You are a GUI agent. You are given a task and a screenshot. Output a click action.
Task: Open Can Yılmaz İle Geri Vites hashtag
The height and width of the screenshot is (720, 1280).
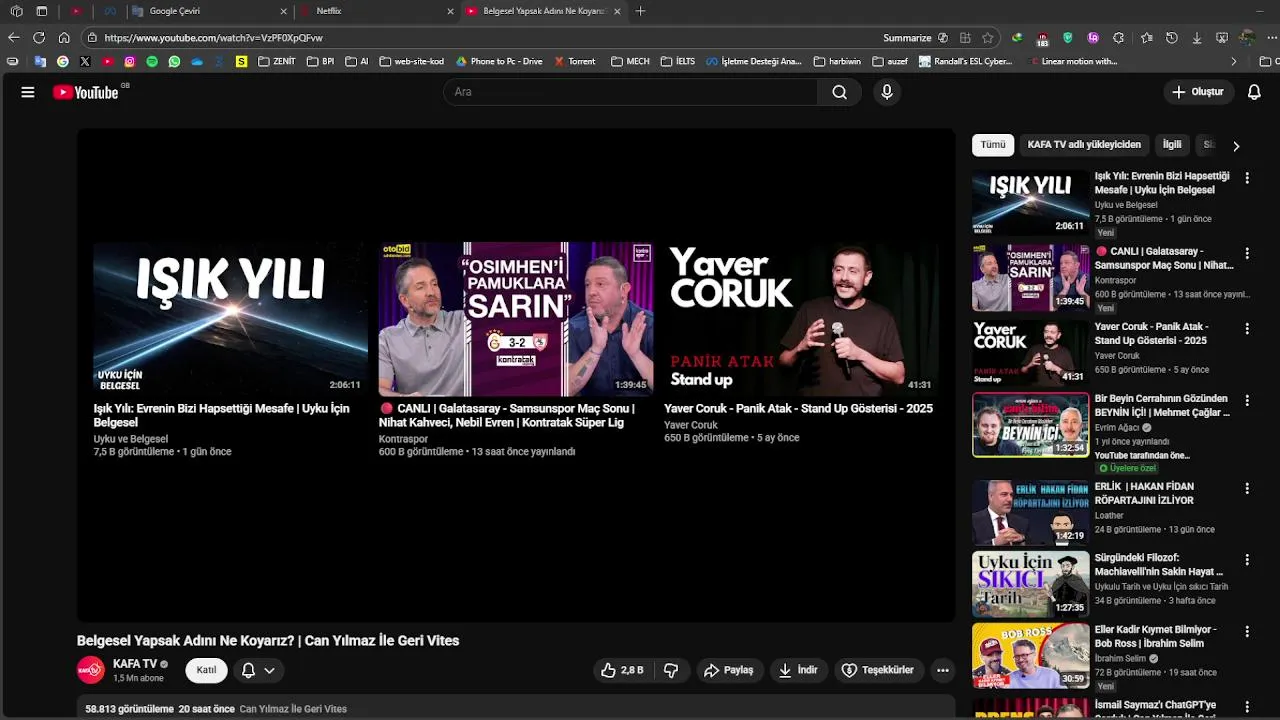coord(293,709)
